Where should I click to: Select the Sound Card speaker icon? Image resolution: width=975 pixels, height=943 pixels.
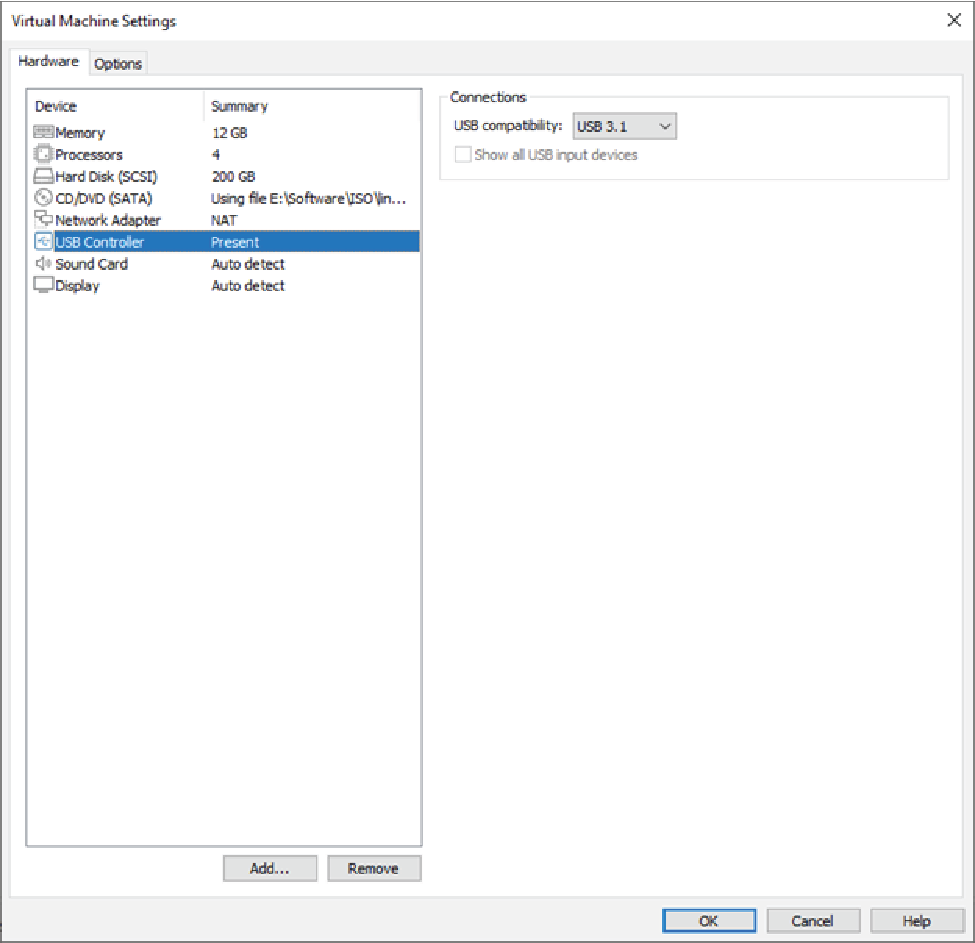(43, 264)
